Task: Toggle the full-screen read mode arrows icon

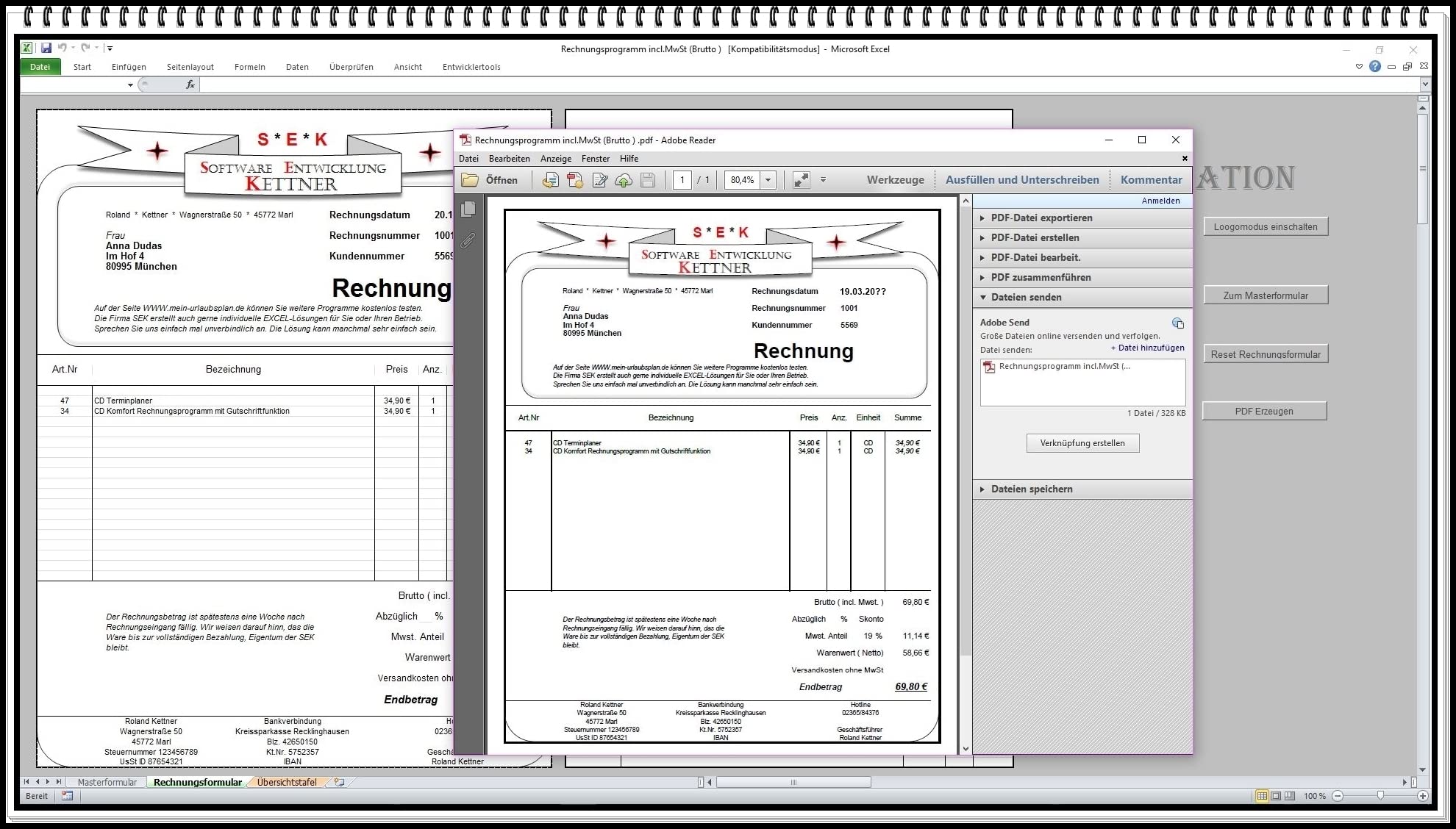Action: 802,180
